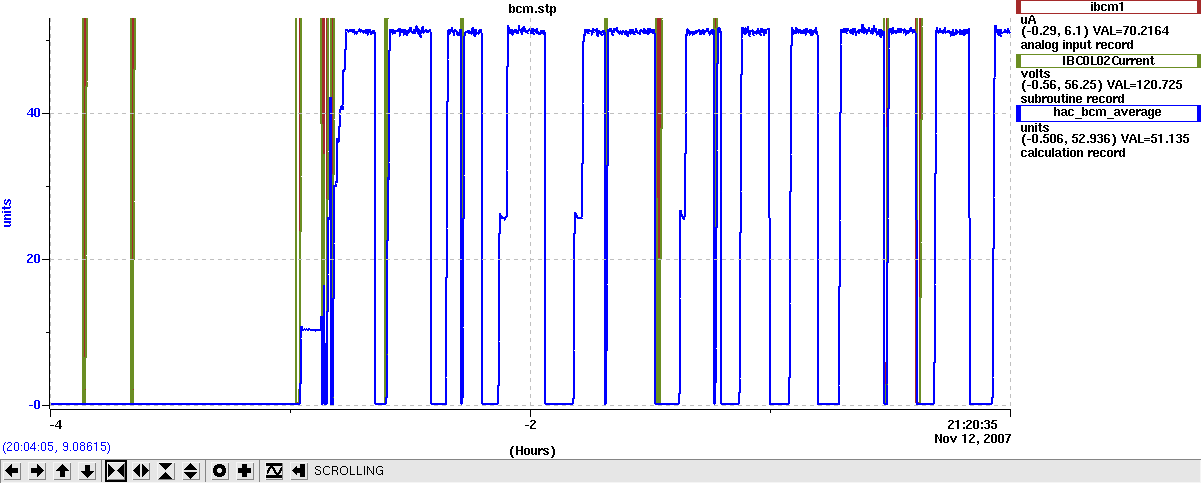Click the vertical zoom-in hourglass icon
The image size is (1201, 483).
[x=166, y=470]
